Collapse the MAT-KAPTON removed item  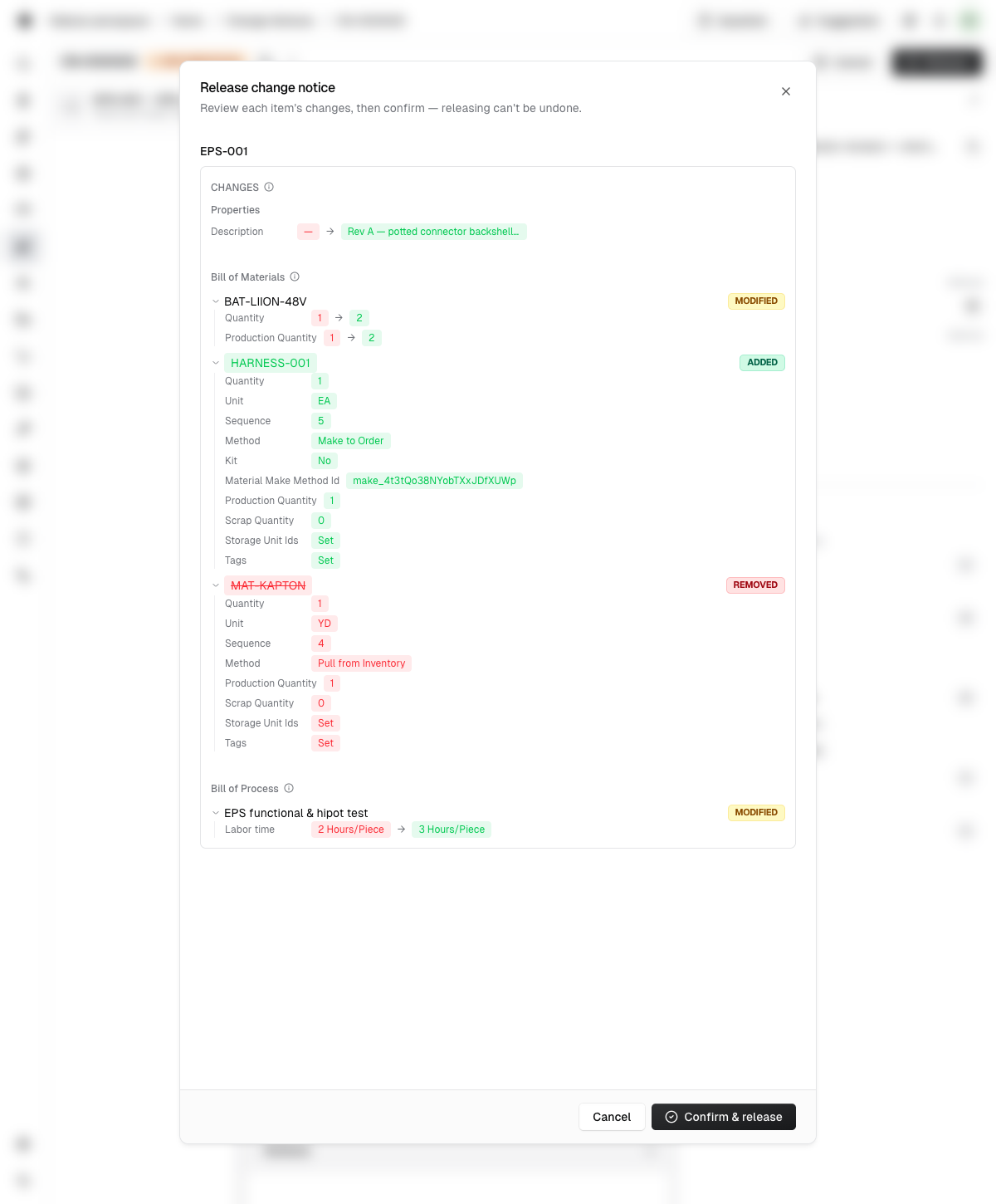tap(216, 585)
